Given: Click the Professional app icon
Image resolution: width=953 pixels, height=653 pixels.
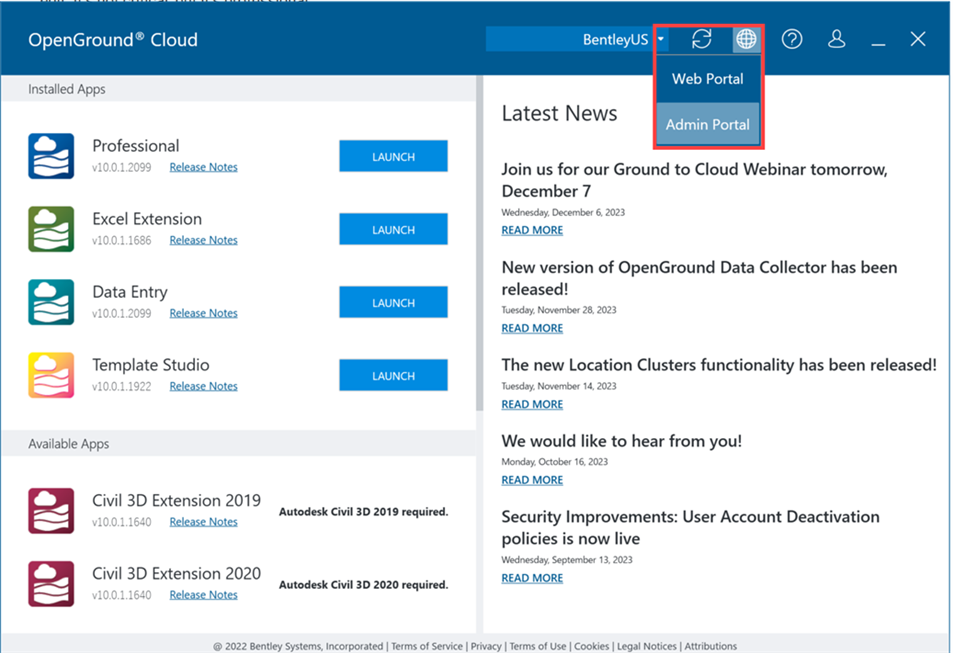Looking at the screenshot, I should coord(51,156).
